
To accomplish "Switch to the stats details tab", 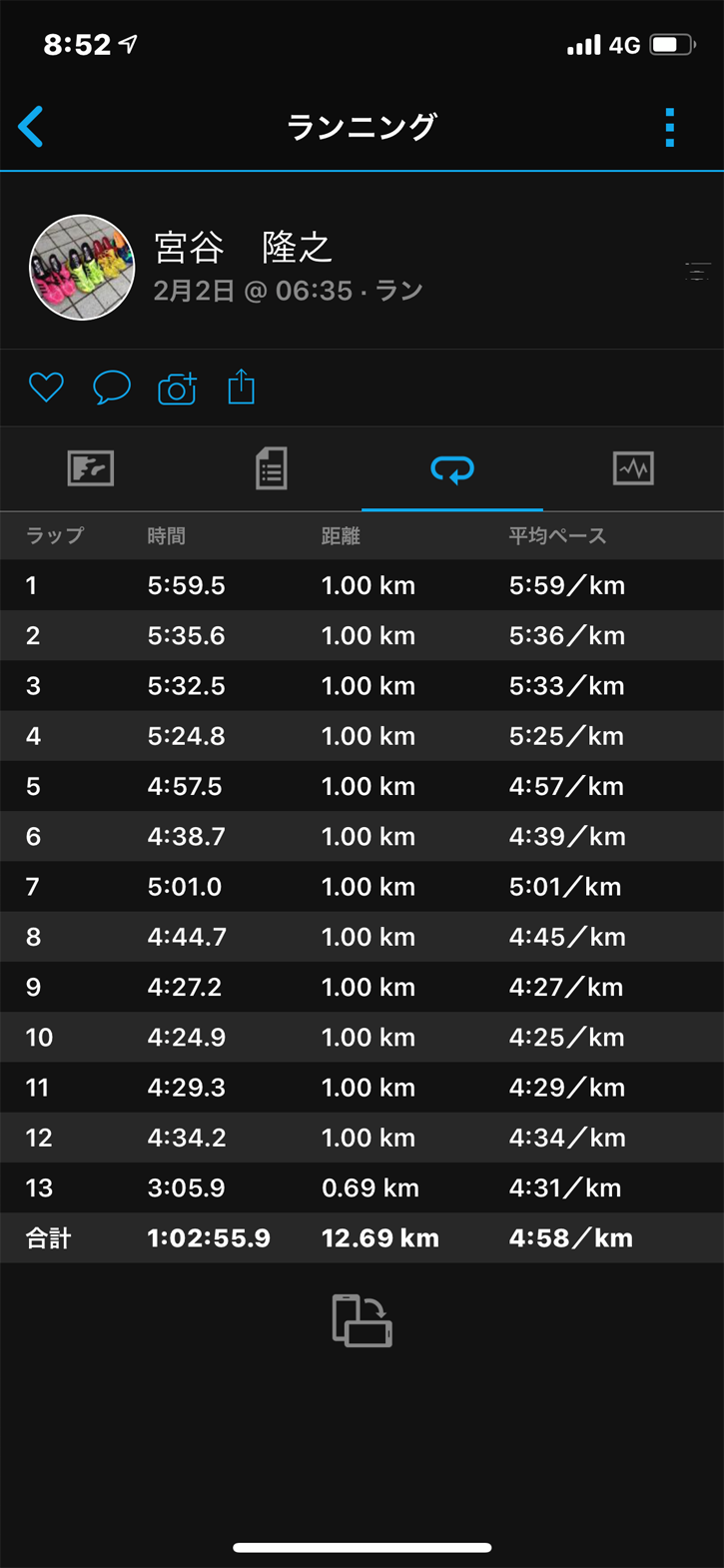I will click(271, 468).
